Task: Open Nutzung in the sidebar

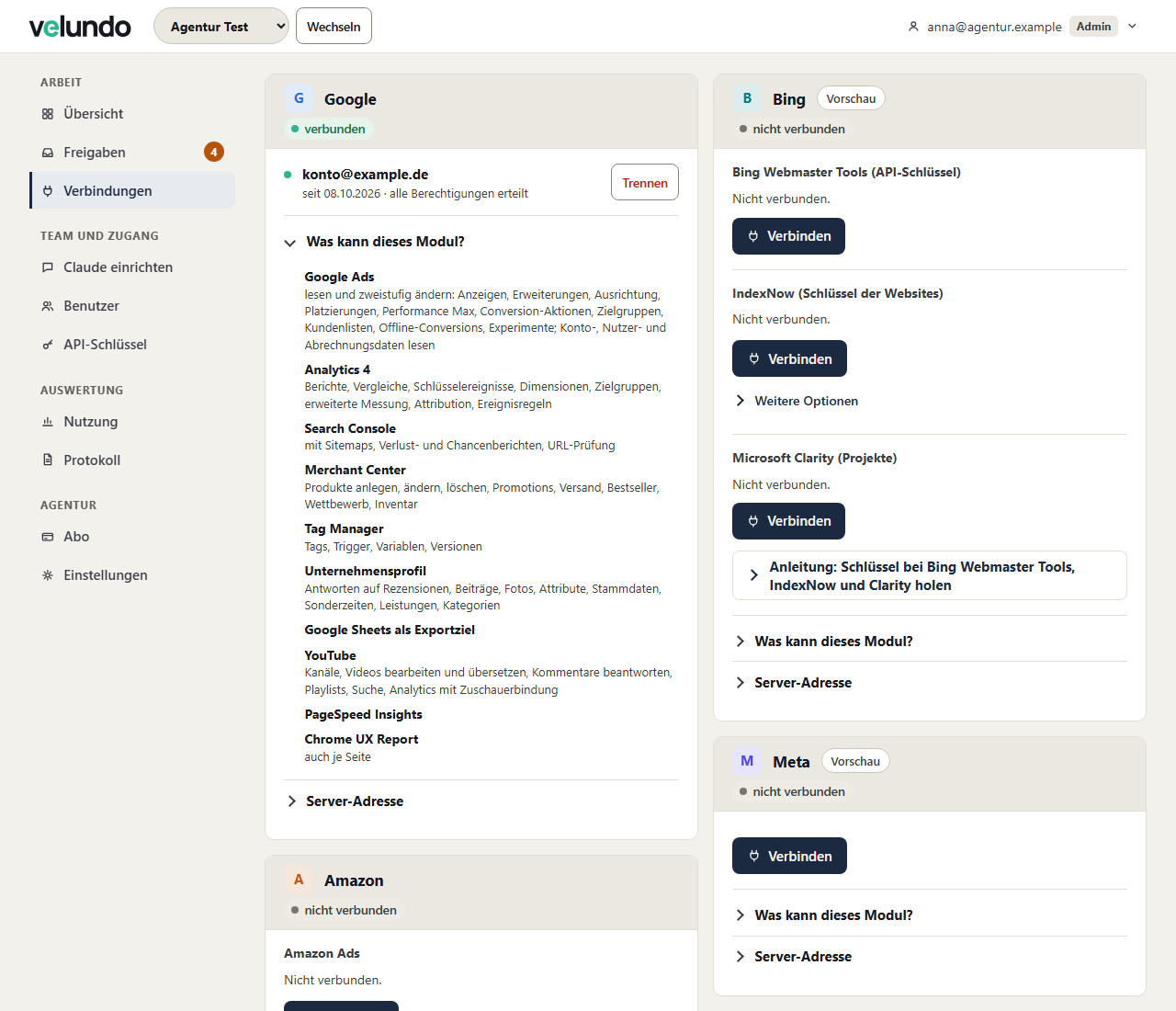Action: (132, 422)
